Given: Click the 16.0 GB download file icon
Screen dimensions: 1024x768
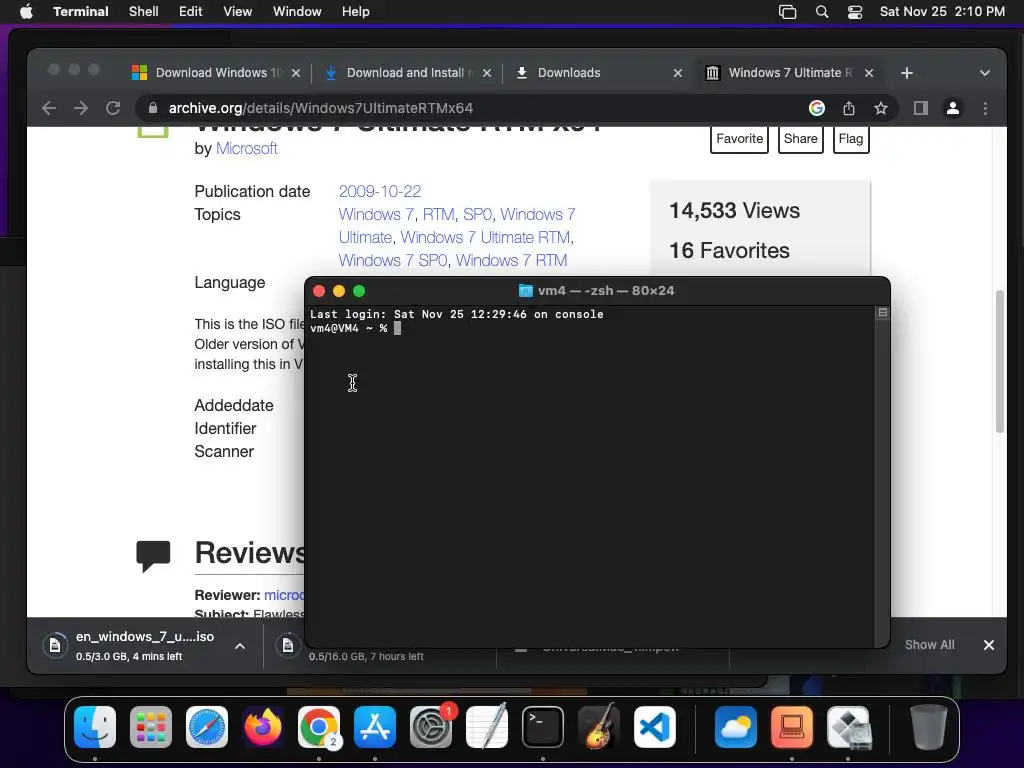Looking at the screenshot, I should (287, 645).
